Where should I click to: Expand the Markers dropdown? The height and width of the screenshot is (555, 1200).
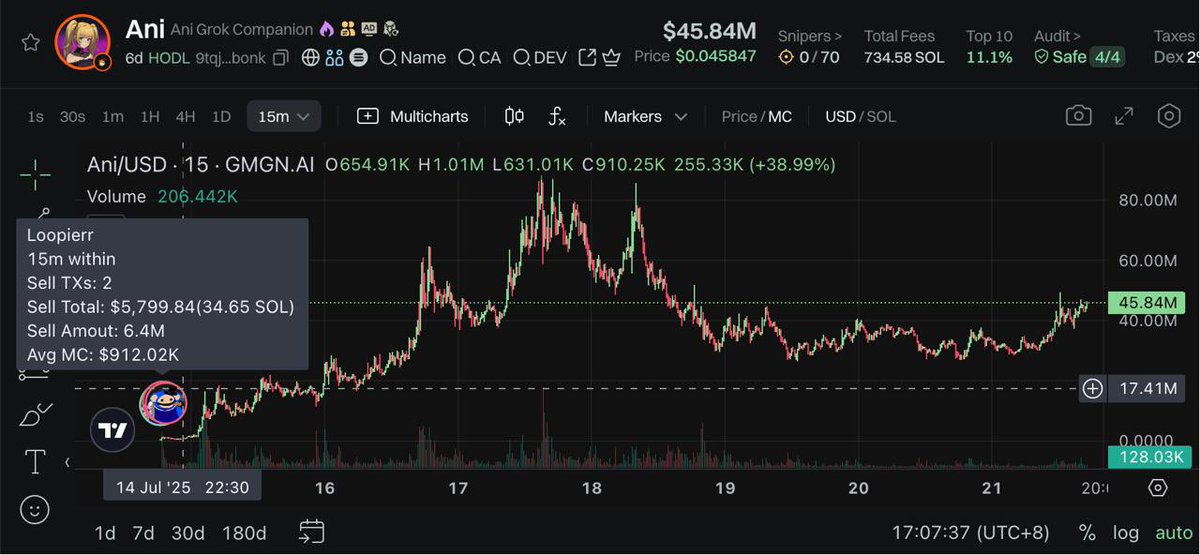[646, 117]
